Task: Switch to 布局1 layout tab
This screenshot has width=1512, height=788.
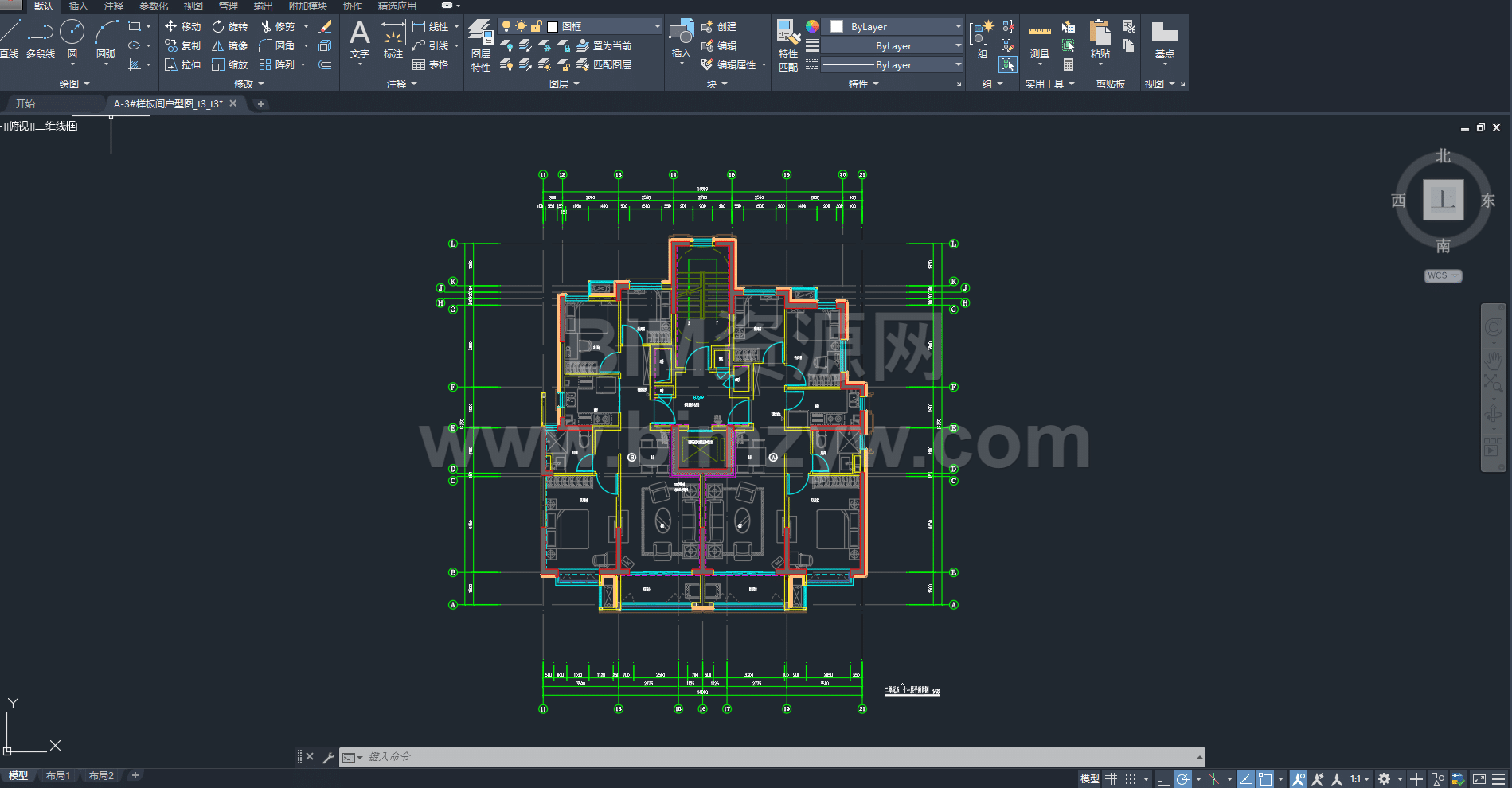Action: tap(57, 775)
